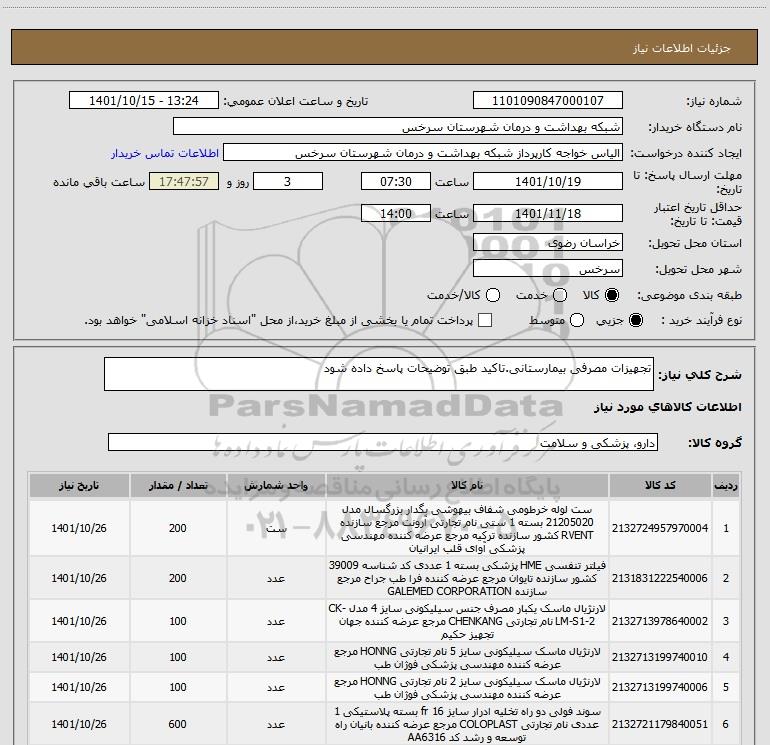The image size is (770, 745).
Task: Click the COLOPLAST Foley catheter item name
Action: 467,724
